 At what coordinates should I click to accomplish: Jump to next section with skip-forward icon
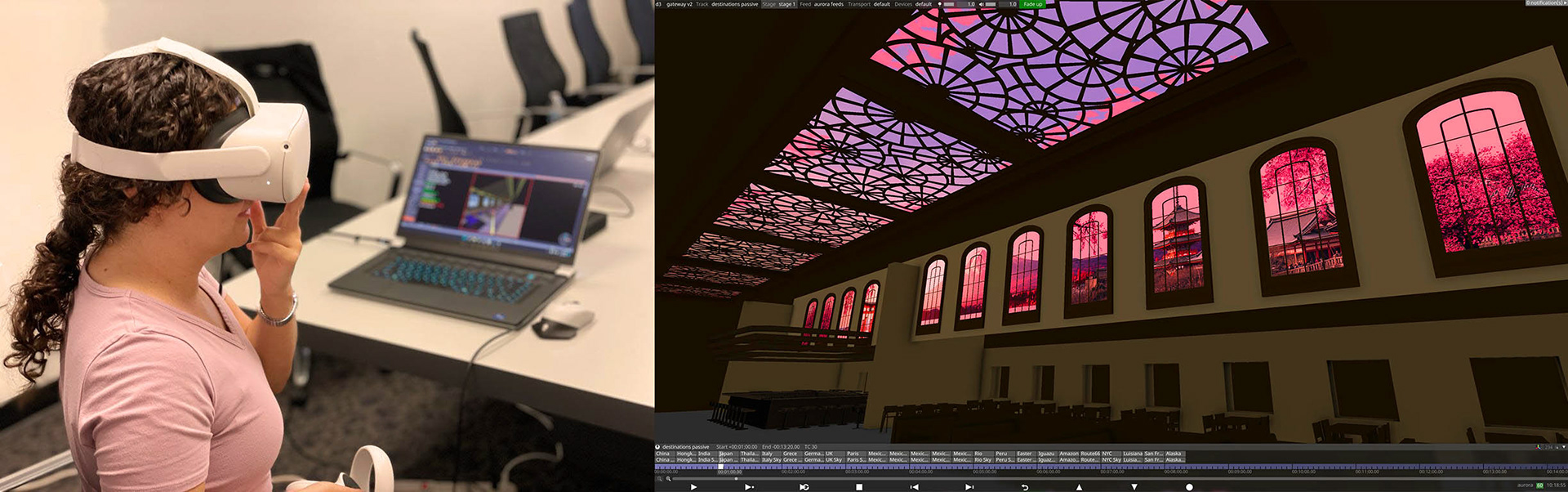point(969,487)
